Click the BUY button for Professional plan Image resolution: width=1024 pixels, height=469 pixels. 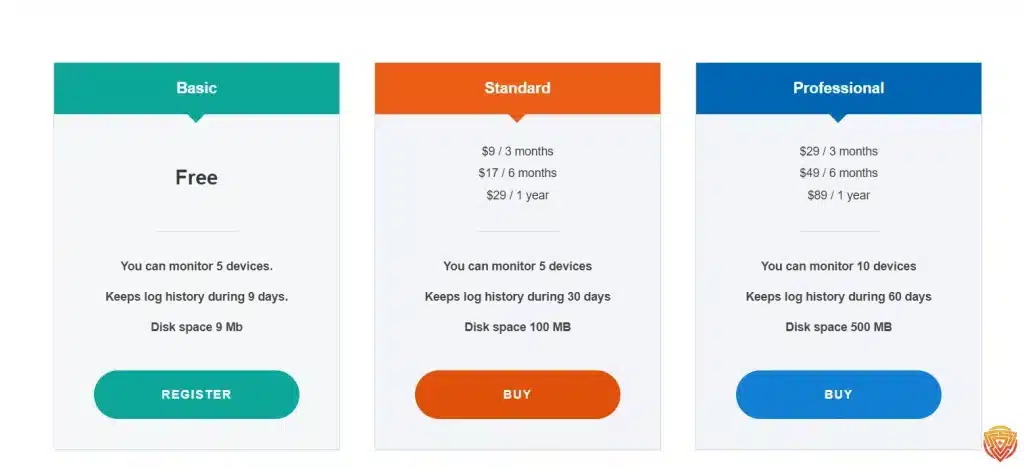(x=839, y=395)
